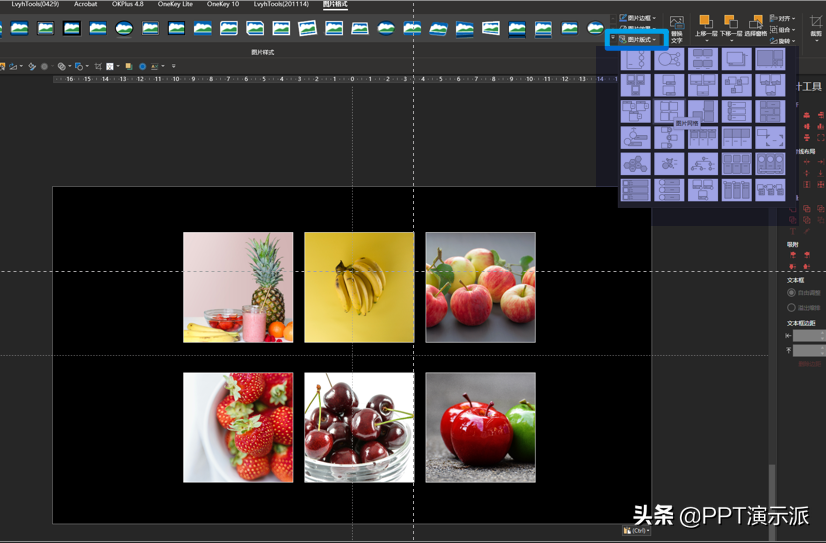Click the first 文本框边距 margin input field
The height and width of the screenshot is (543, 826).
click(x=809, y=335)
